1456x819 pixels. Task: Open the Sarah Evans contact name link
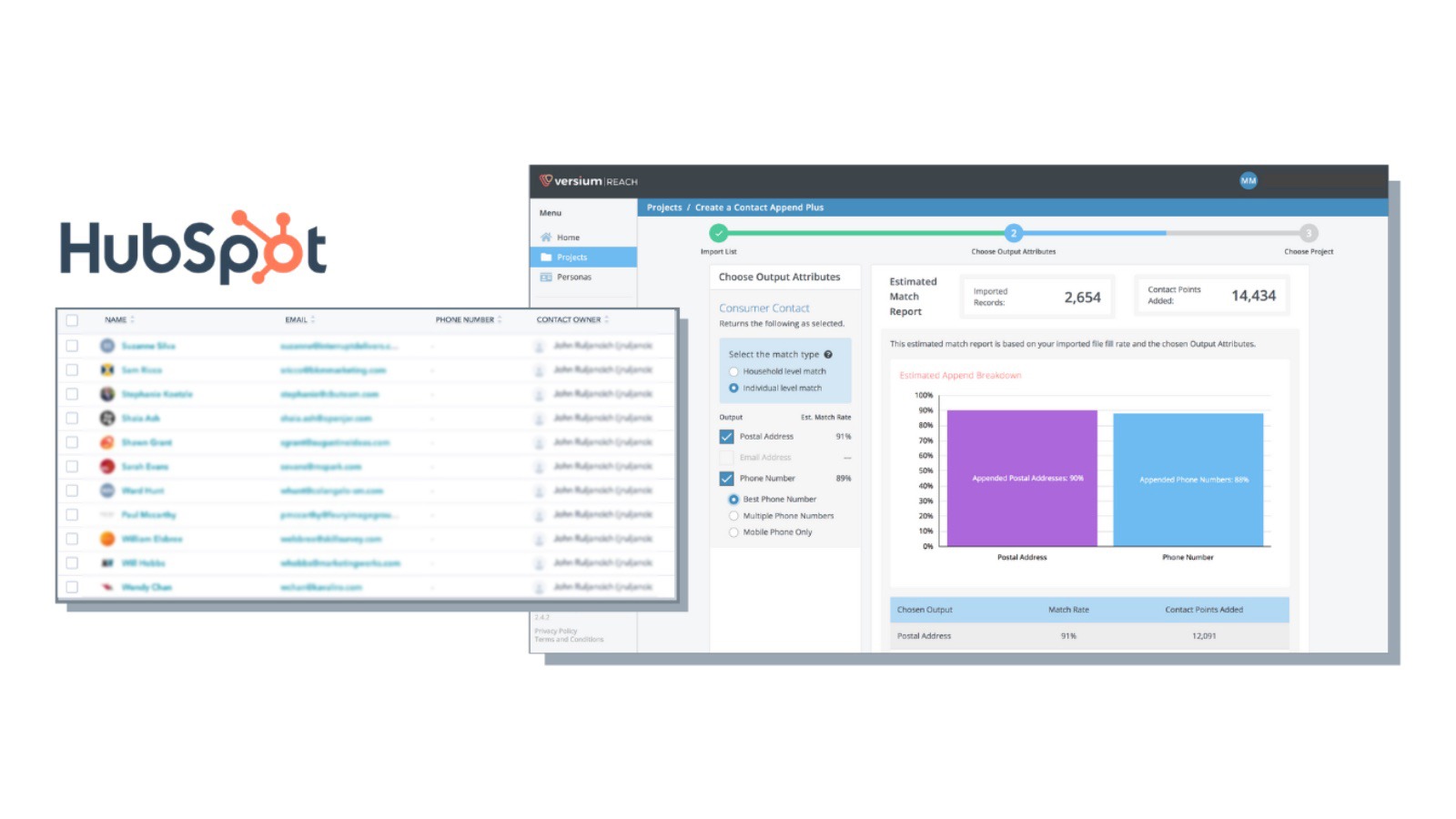146,467
